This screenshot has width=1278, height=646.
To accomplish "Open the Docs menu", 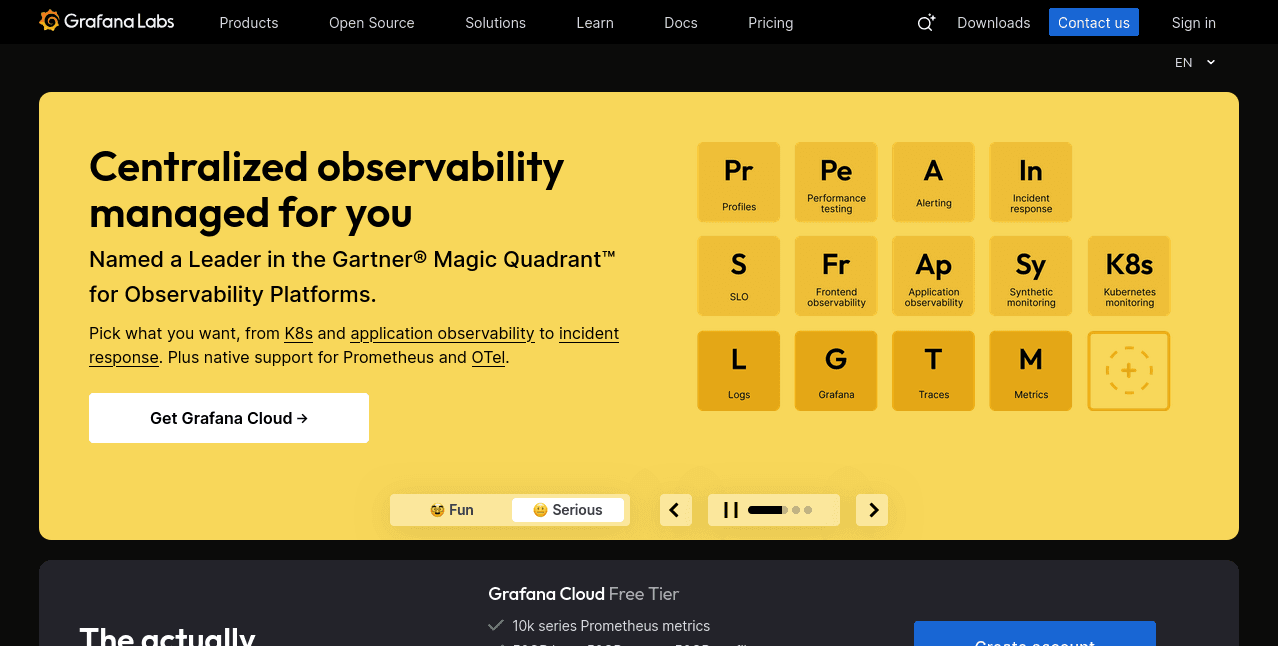I will (x=681, y=22).
